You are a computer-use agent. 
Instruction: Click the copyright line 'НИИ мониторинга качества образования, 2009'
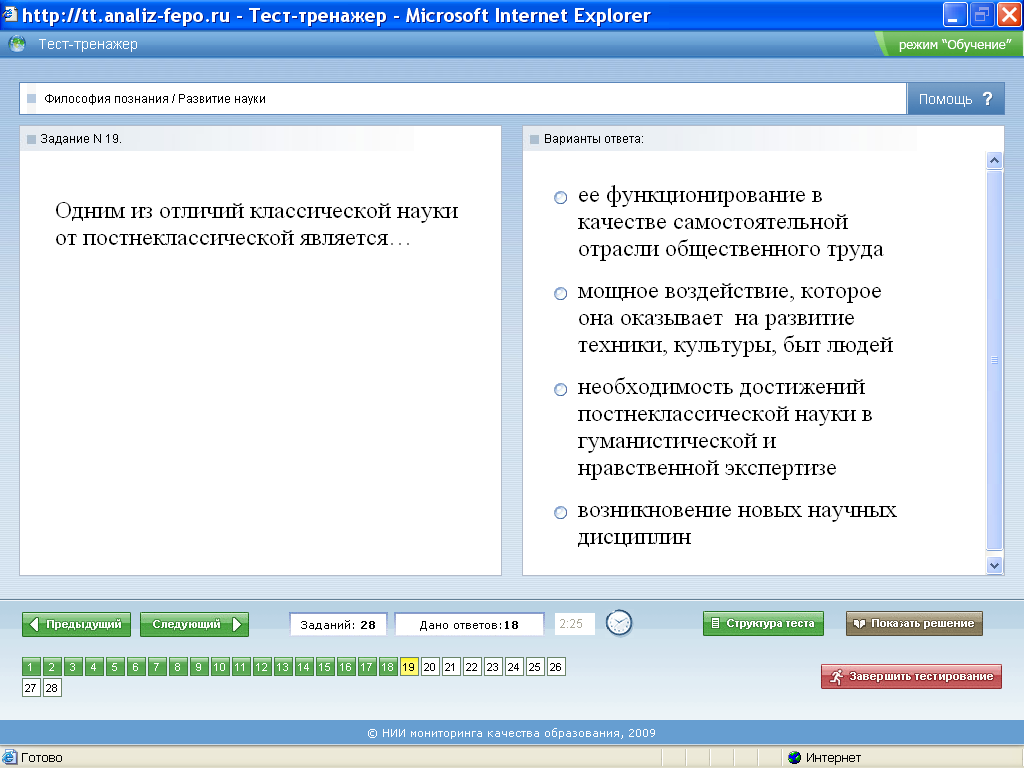511,733
